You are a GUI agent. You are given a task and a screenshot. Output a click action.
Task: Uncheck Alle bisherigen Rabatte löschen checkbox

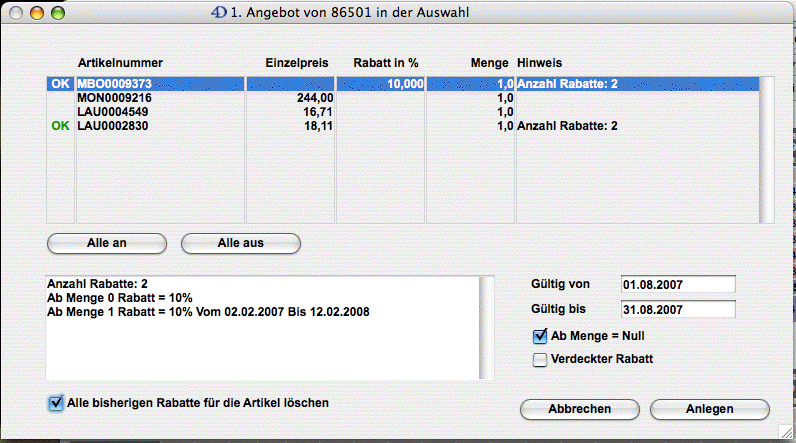[x=55, y=403]
